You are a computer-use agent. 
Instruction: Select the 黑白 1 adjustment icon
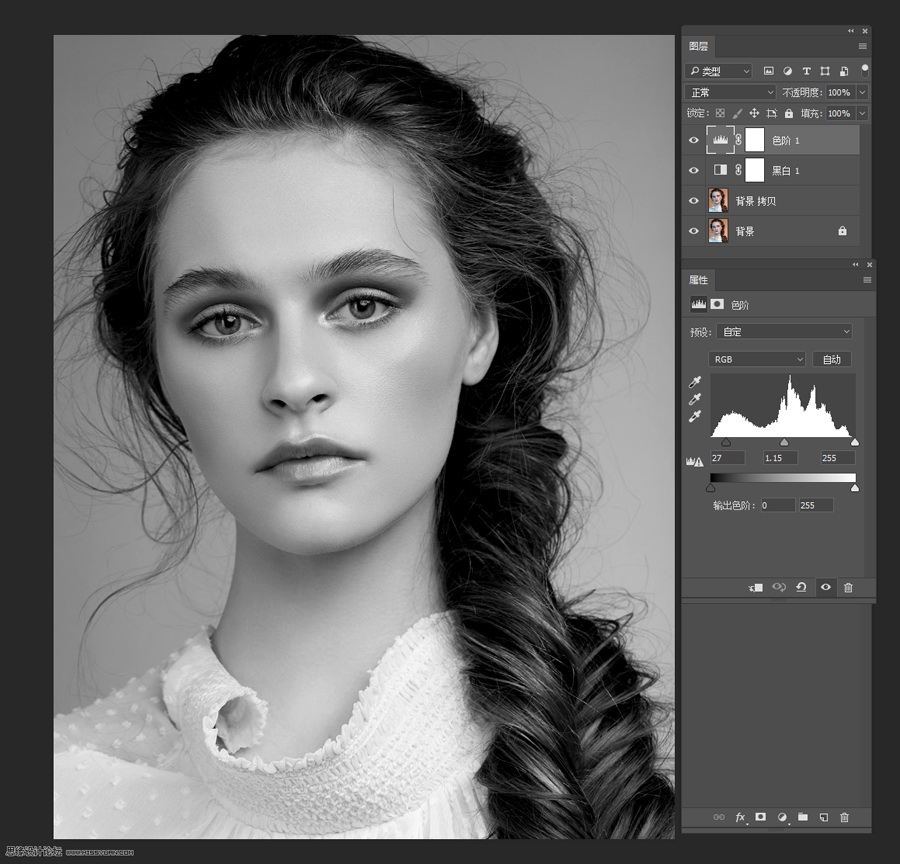[720, 170]
